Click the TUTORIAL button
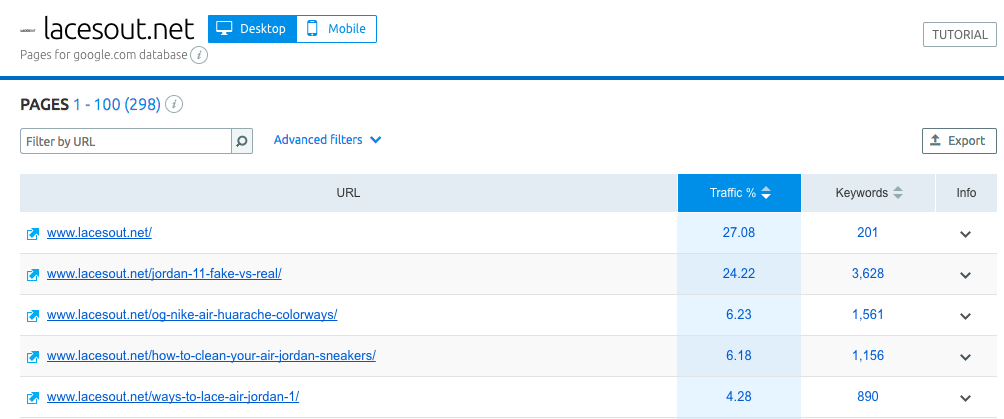The width and height of the screenshot is (1004, 419). 960,35
